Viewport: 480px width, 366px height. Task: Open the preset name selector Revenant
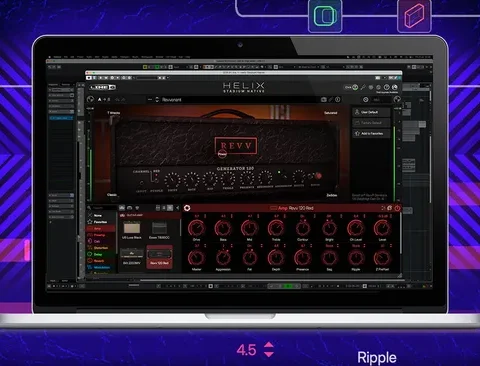pos(172,100)
